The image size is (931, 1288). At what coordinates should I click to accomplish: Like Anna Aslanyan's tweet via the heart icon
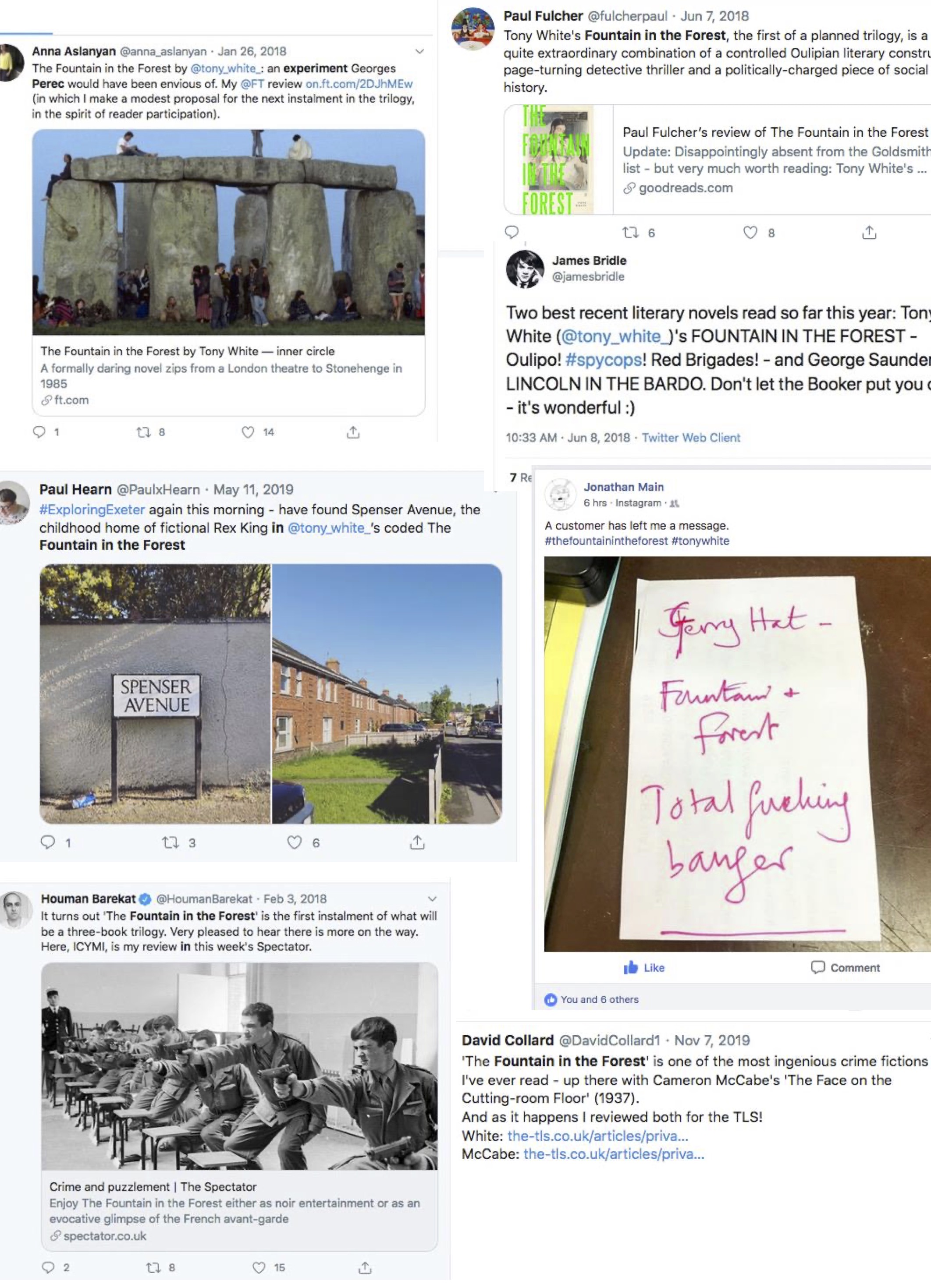248,432
